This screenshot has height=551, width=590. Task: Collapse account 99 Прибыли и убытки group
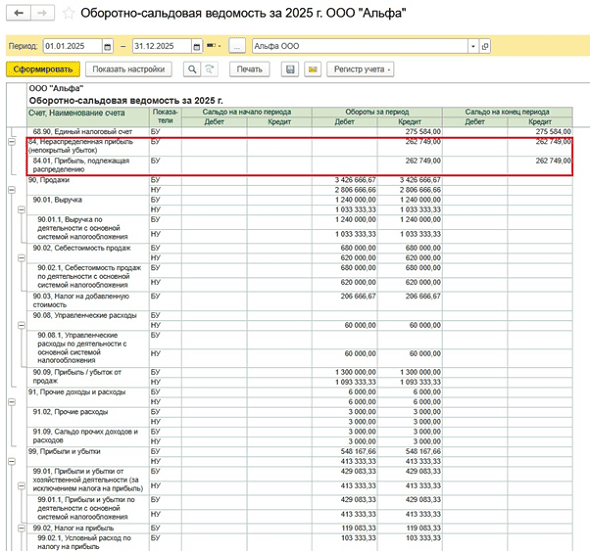12,461
